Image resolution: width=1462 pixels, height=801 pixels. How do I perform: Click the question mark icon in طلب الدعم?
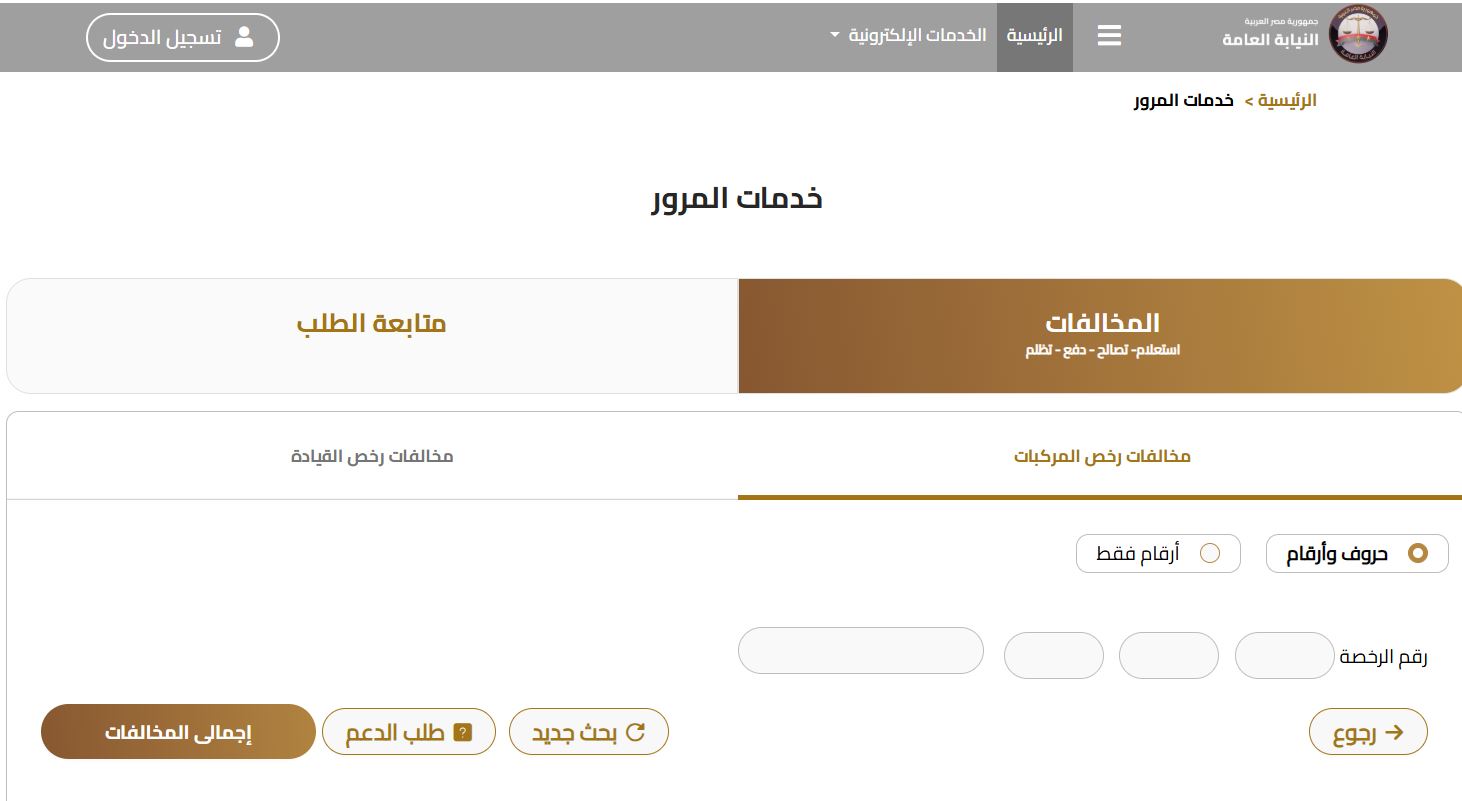pos(462,733)
